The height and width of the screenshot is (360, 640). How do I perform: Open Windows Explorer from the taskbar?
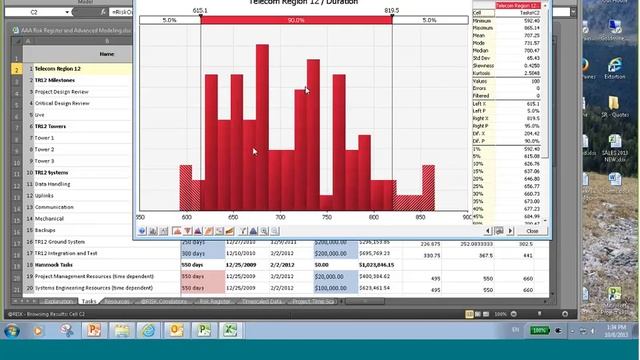click(121, 330)
